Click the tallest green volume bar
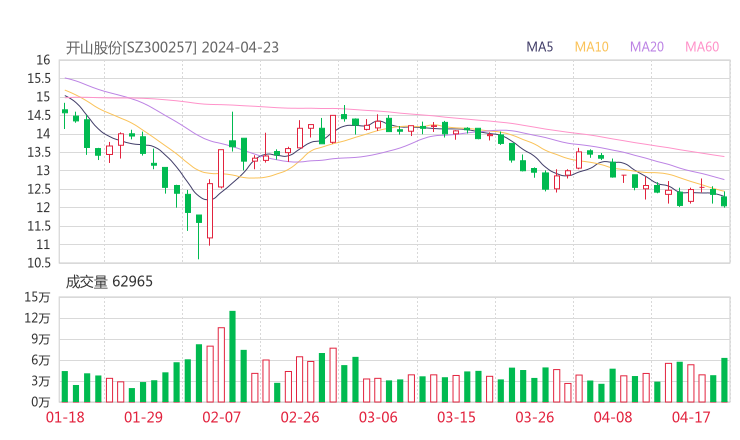The image size is (740, 440). [x=232, y=356]
